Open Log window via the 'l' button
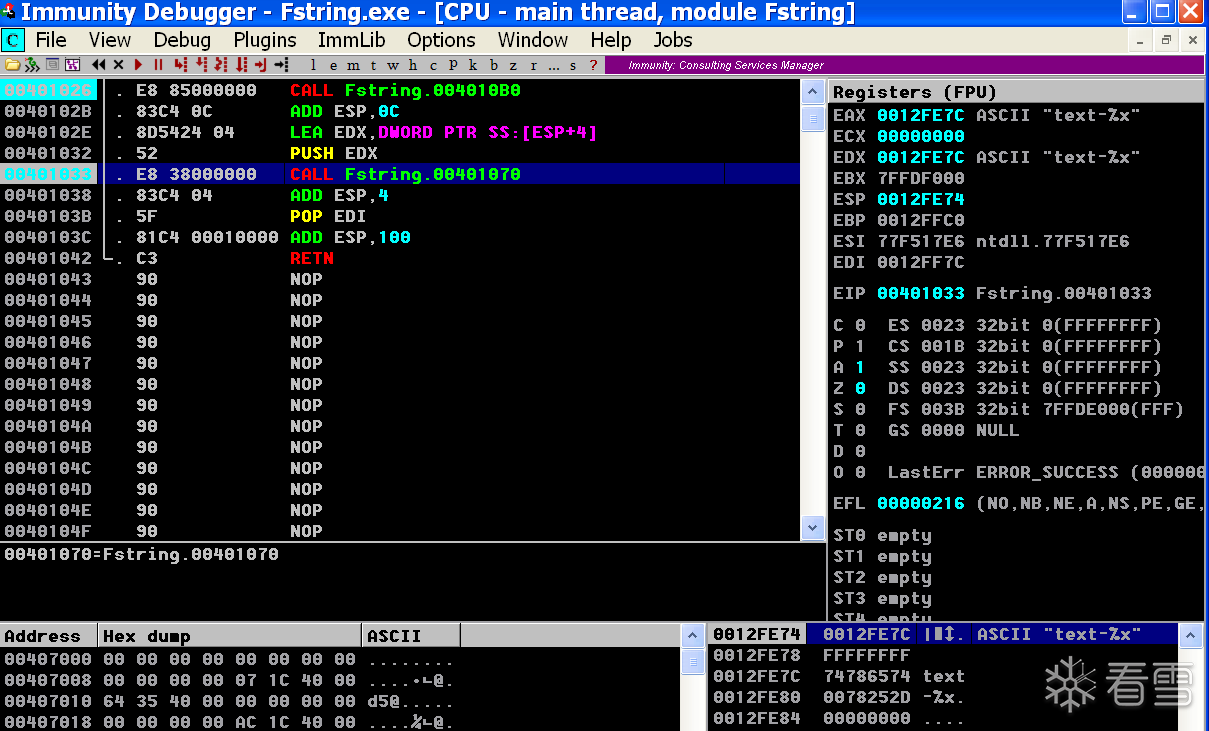The height and width of the screenshot is (731, 1209). [313, 65]
